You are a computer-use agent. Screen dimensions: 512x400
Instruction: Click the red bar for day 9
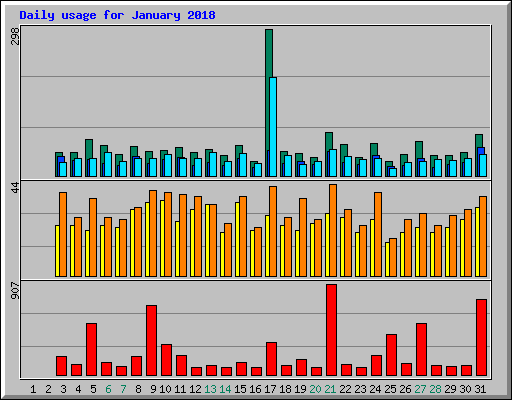(x=152, y=341)
